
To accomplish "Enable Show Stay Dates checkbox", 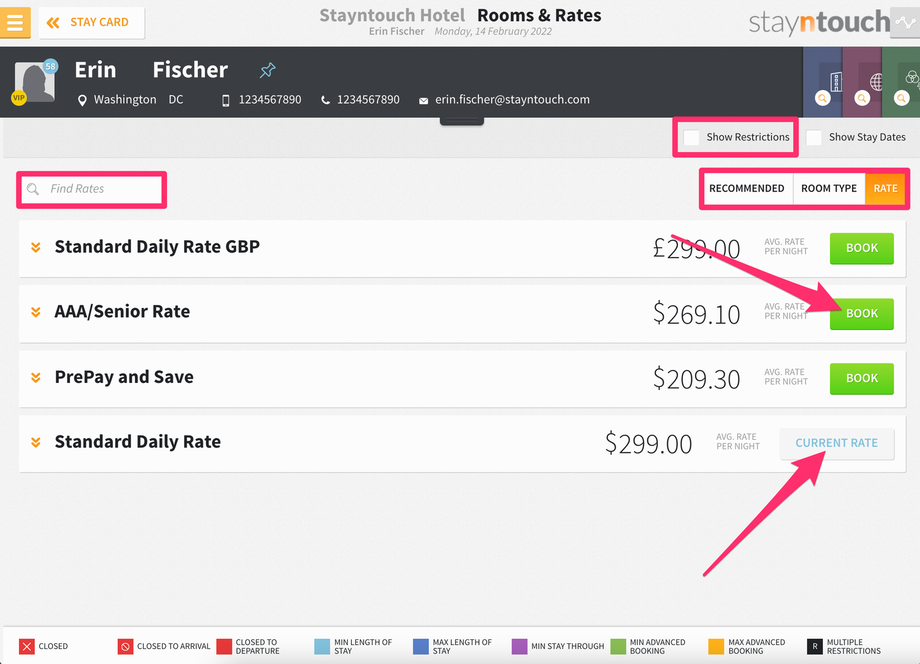I will tap(814, 137).
